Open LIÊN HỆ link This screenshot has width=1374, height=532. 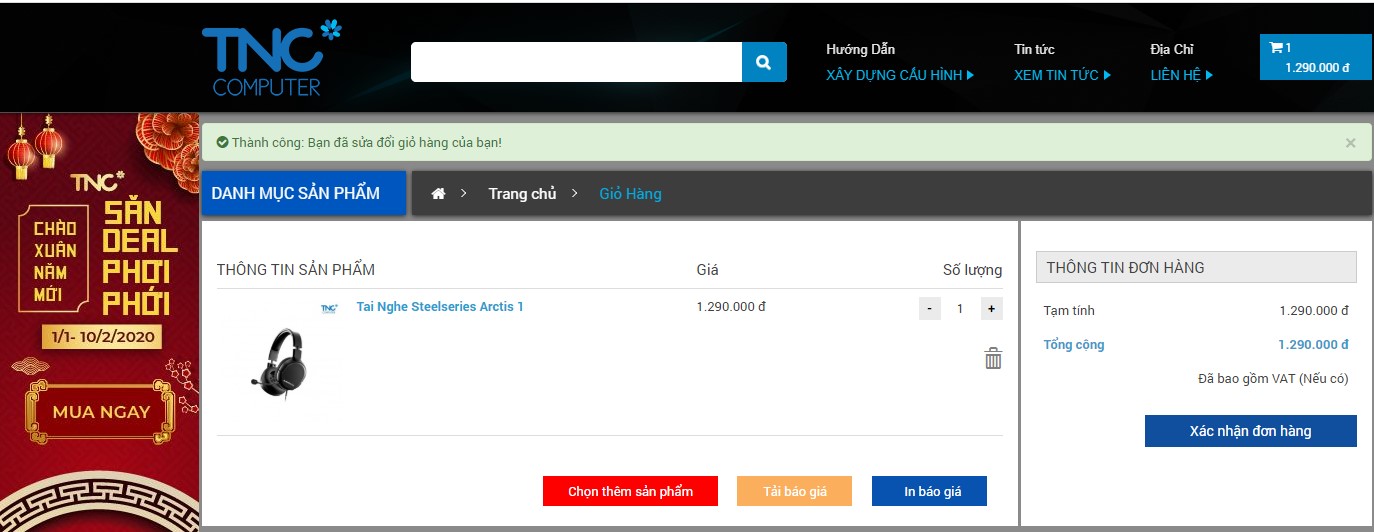(x=1182, y=75)
